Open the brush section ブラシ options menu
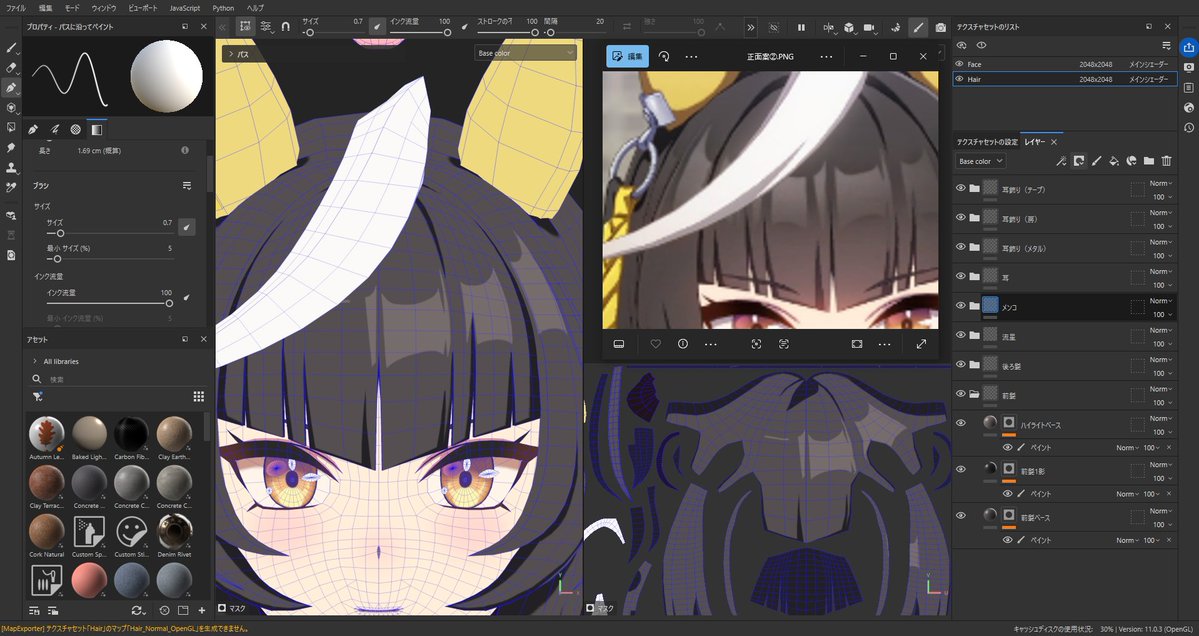Image resolution: width=1199 pixels, height=636 pixels. pos(187,186)
